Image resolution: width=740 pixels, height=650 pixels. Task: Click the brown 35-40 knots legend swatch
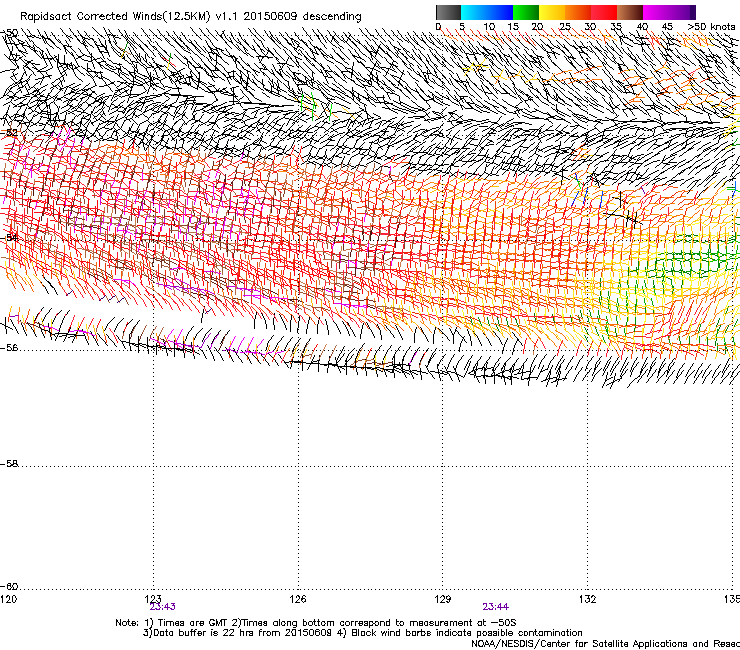click(x=630, y=12)
